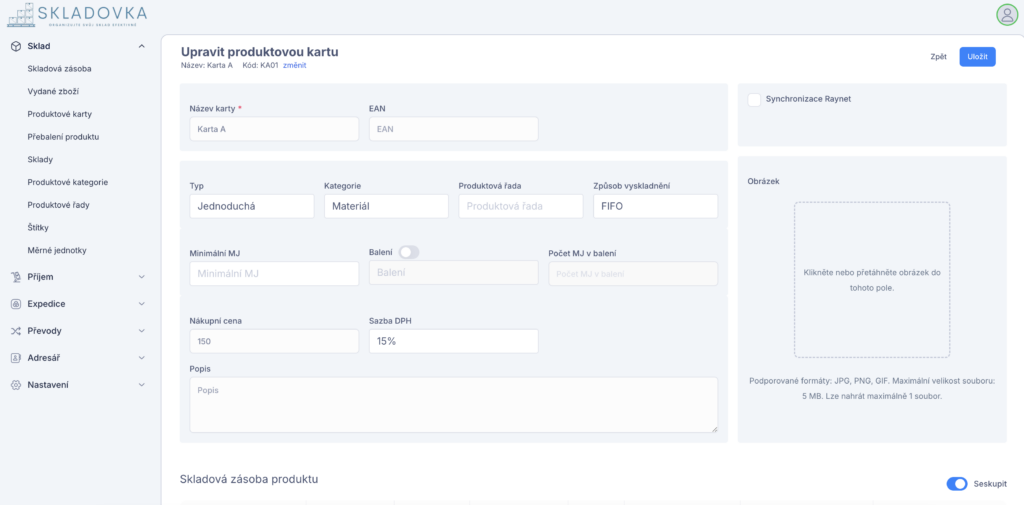Go to Měrné jednotky menu item
The height and width of the screenshot is (505, 1024).
coord(57,250)
